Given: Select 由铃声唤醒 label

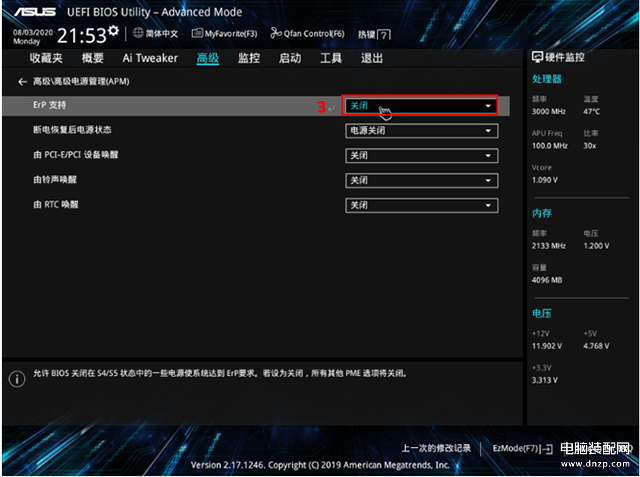Looking at the screenshot, I should pyautogui.click(x=55, y=180).
